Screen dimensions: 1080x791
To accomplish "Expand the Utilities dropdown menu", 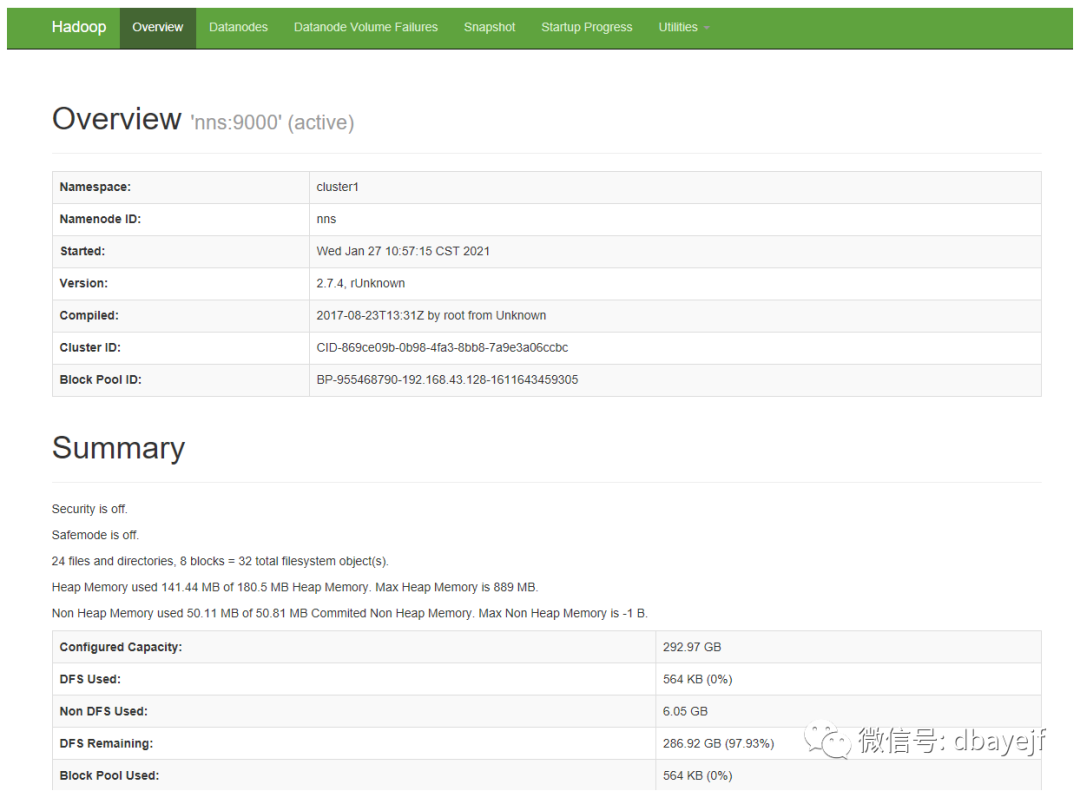I will click(683, 28).
